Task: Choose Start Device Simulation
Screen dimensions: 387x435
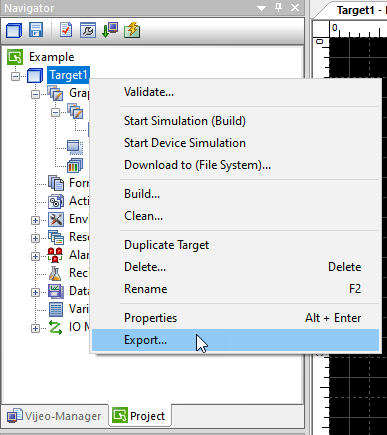Action: coord(235,143)
